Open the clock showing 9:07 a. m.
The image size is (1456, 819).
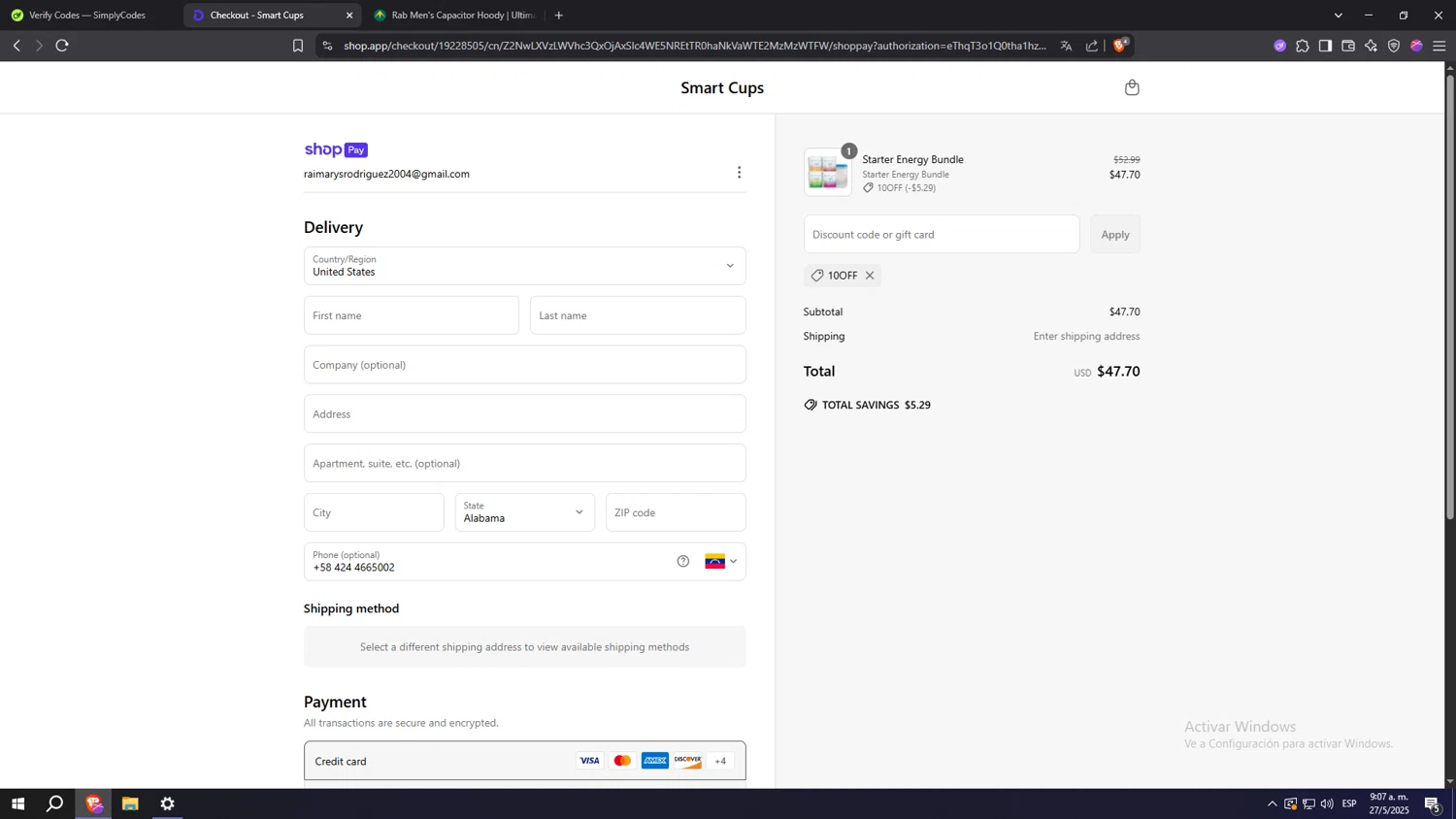1389,803
